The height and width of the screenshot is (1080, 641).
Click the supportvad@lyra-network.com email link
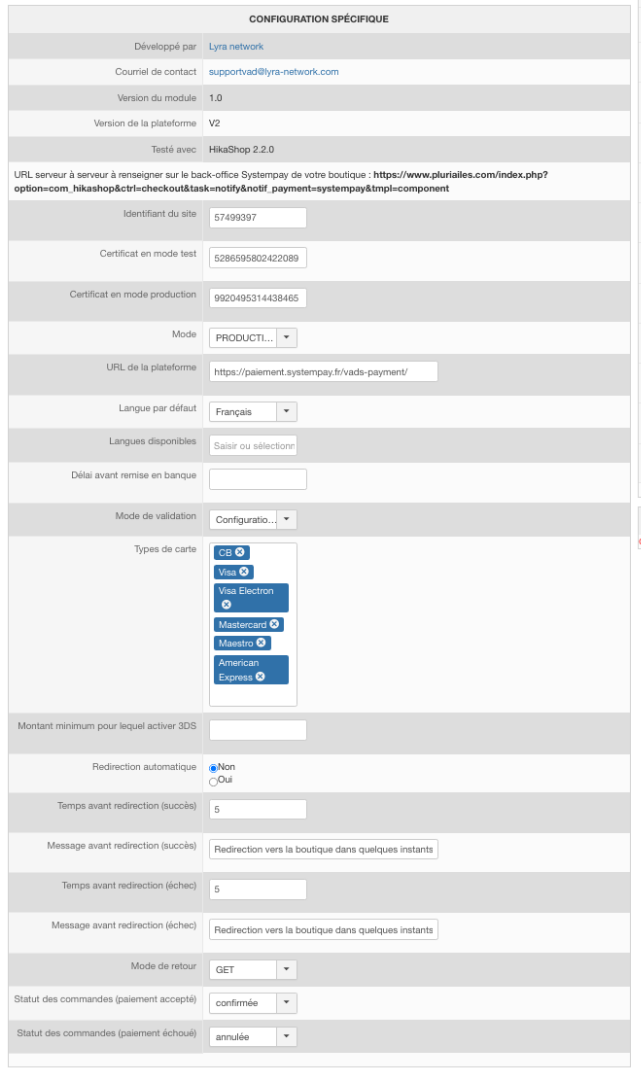tap(273, 72)
